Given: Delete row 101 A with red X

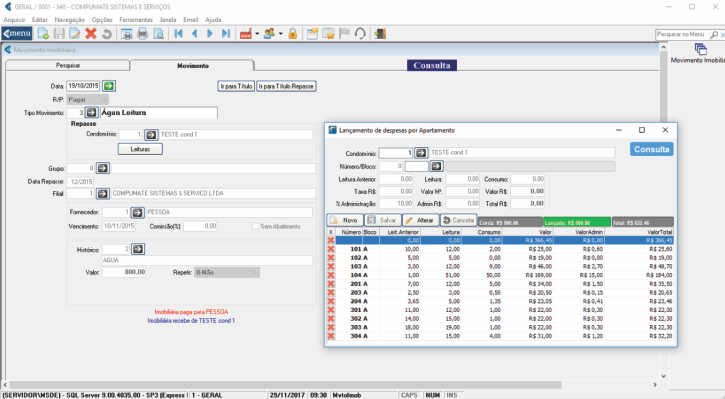Looking at the screenshot, I should pos(331,249).
